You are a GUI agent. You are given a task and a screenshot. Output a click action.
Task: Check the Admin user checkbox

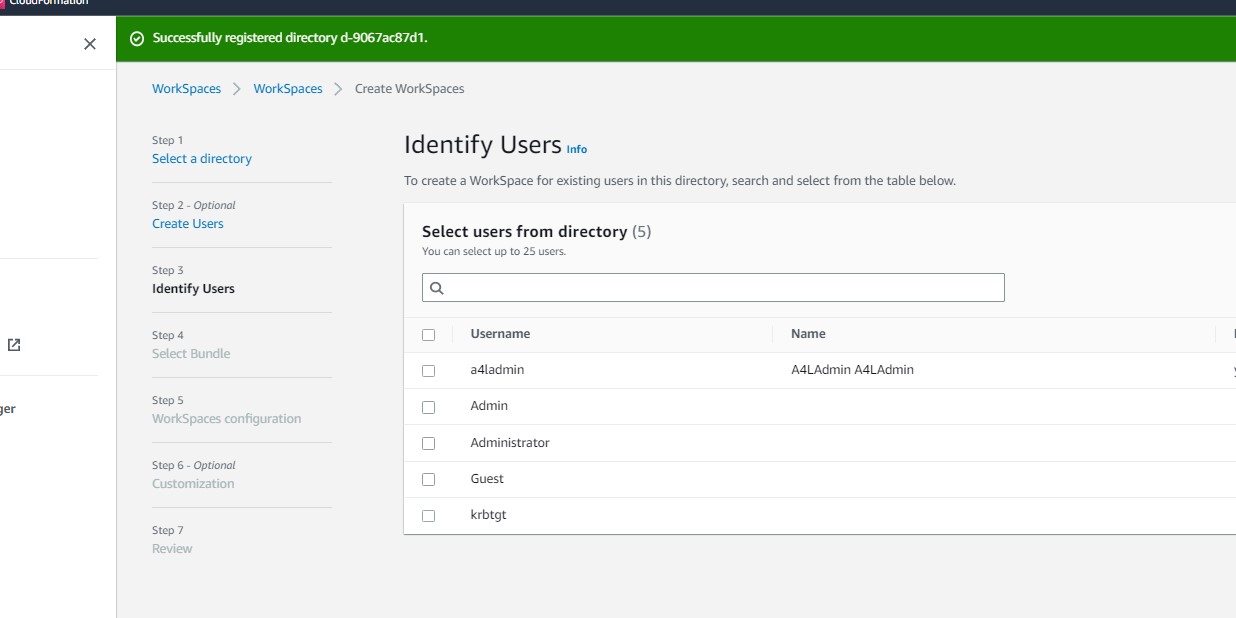(429, 406)
